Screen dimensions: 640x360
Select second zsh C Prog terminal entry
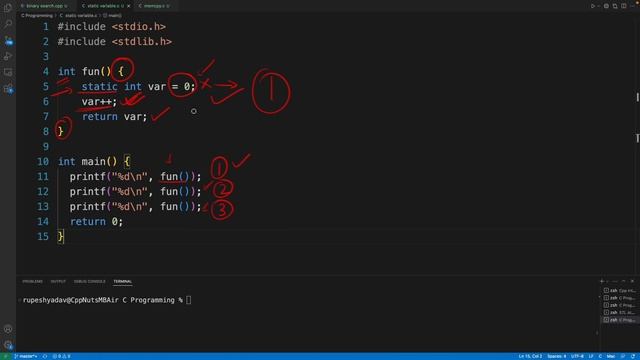(x=620, y=298)
